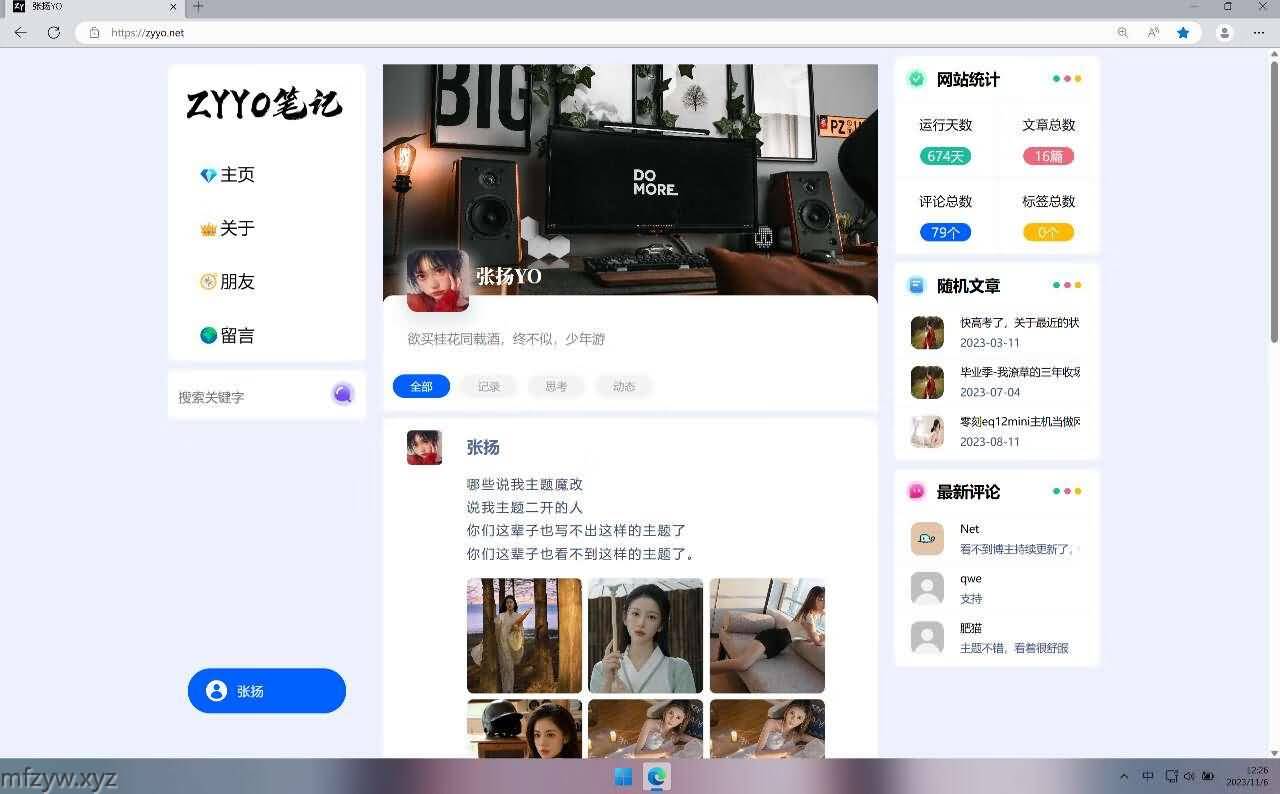1280x794 pixels.
Task: Open the 毕业季 random article link
Action: 1019,372
